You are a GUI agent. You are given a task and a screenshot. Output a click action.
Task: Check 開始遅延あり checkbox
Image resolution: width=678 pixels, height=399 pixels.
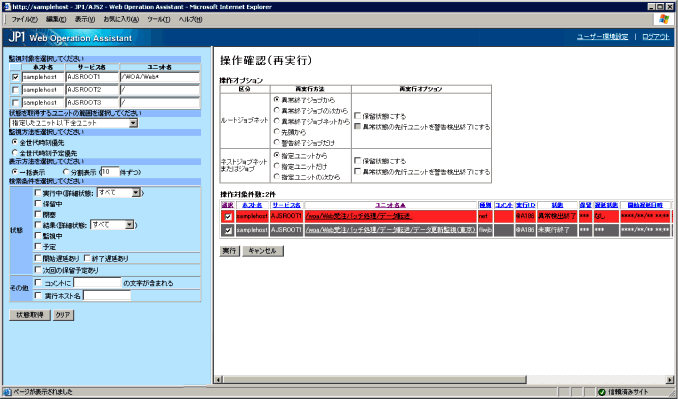(x=38, y=258)
